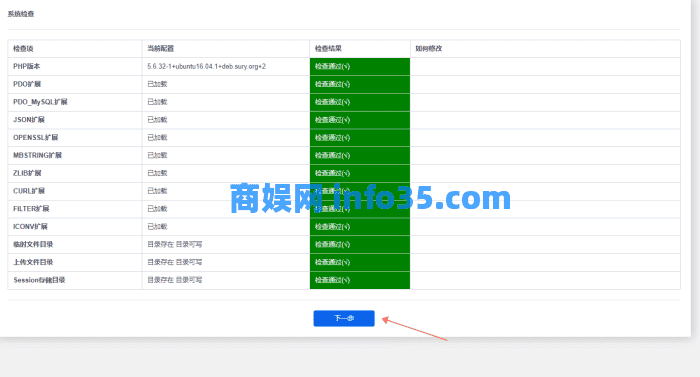Click 目录存在 目录可写 in 临时文件目录 row
Screen dimensions: 700x377
pyautogui.click(x=175, y=244)
